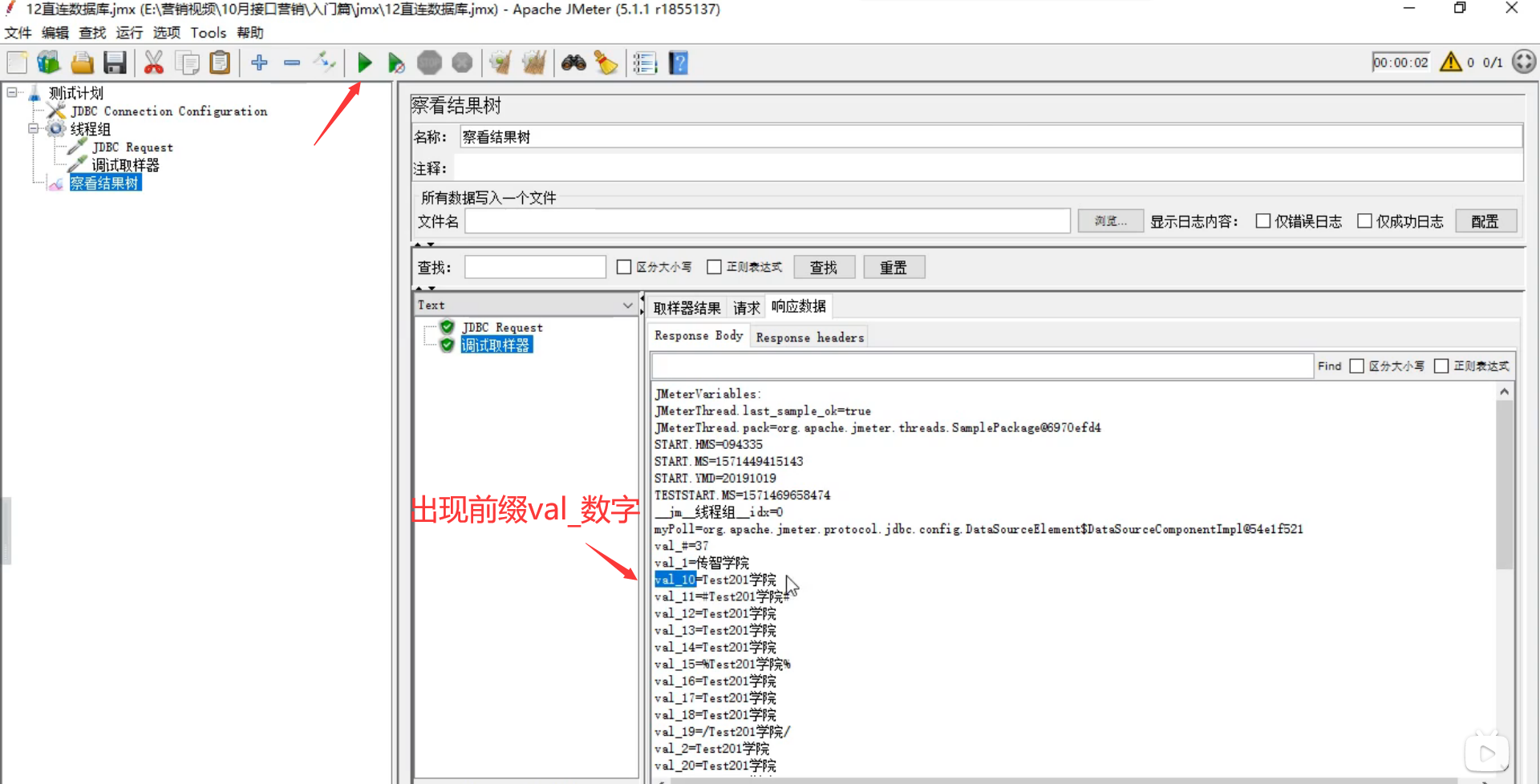The width and height of the screenshot is (1540, 784).
Task: Collapse all with the minus icon
Action: click(x=292, y=63)
